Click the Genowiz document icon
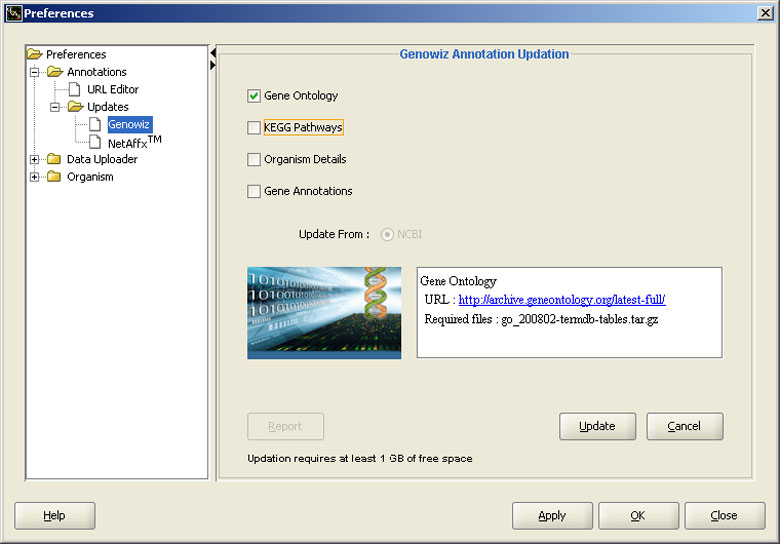Image resolution: width=780 pixels, height=544 pixels. (x=95, y=124)
